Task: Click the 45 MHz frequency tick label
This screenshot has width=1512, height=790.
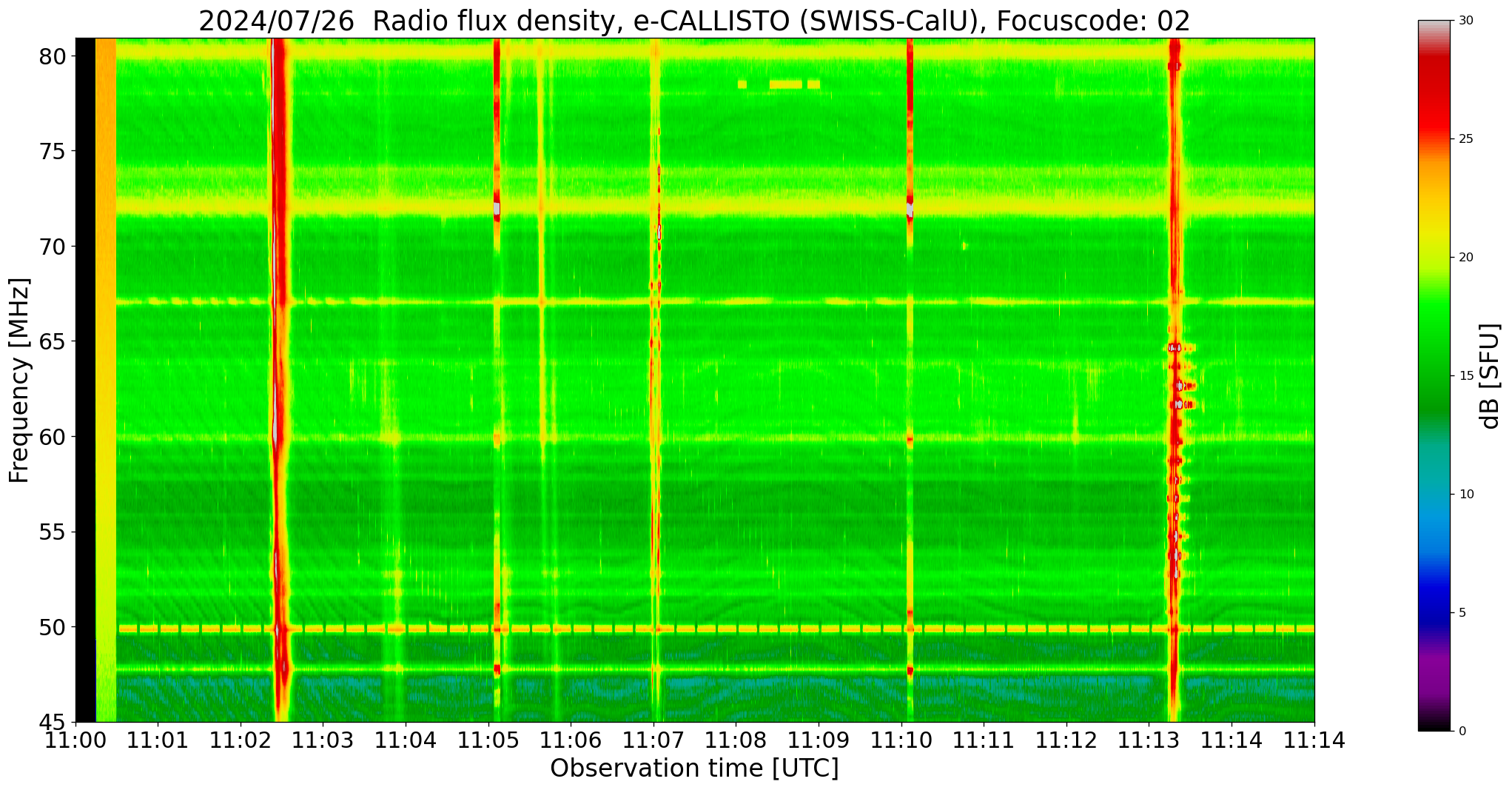Action: tap(53, 723)
